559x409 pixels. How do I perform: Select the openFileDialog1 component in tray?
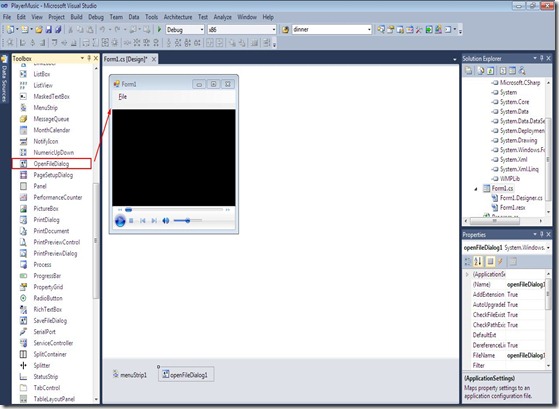[186, 375]
